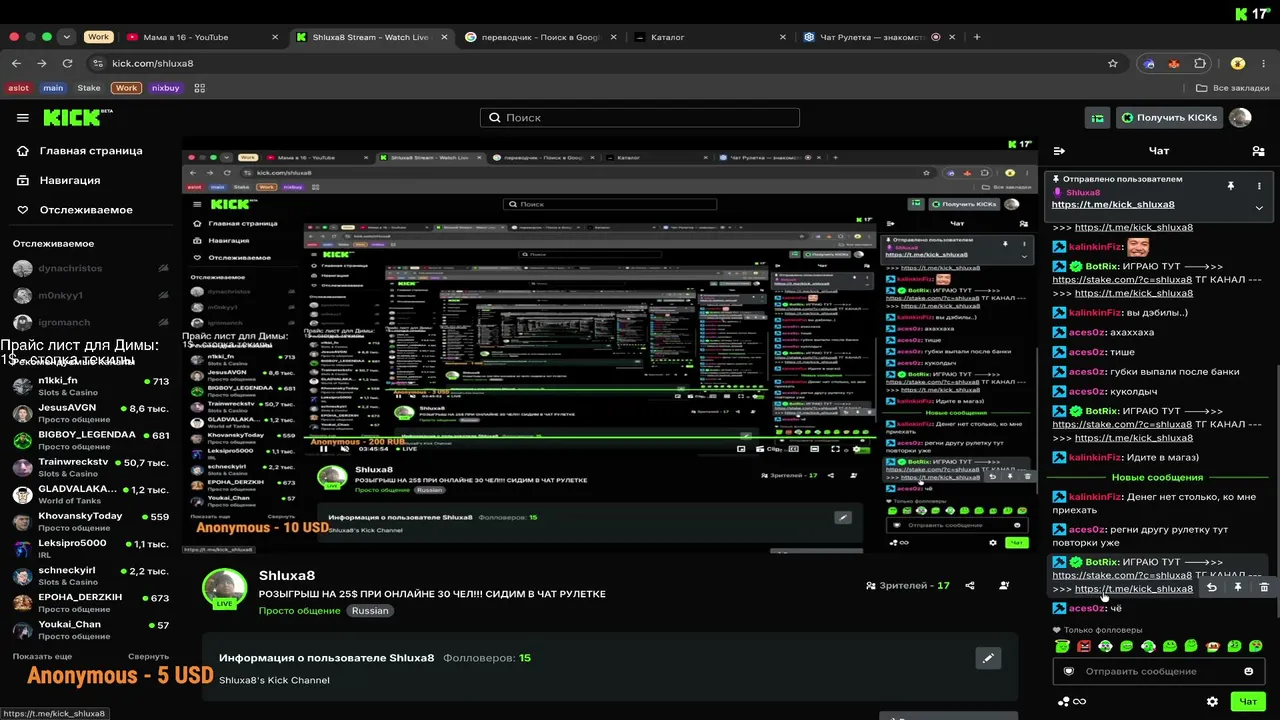Click the Показать еще link
The height and width of the screenshot is (720, 1280).
coord(42,656)
